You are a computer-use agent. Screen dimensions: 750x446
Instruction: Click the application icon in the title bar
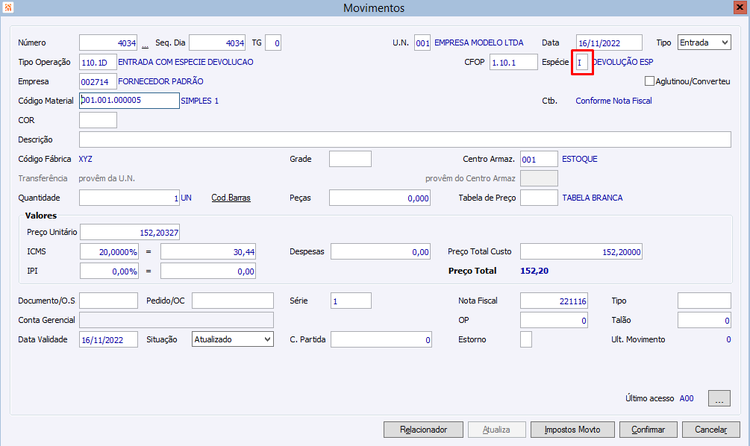[8, 7]
